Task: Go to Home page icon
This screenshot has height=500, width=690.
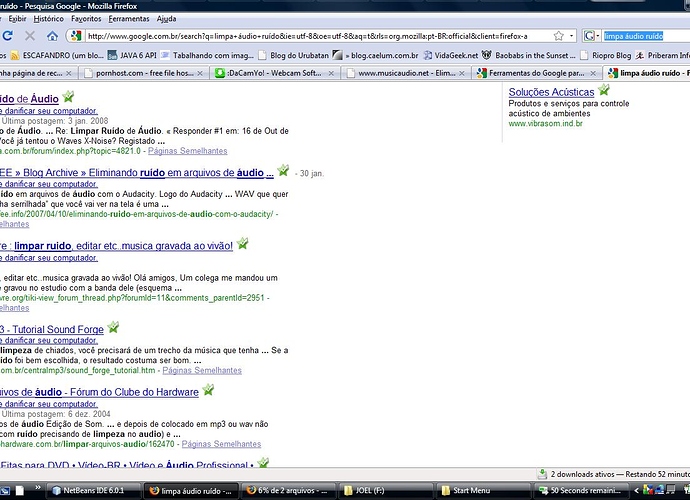Action: [x=52, y=36]
